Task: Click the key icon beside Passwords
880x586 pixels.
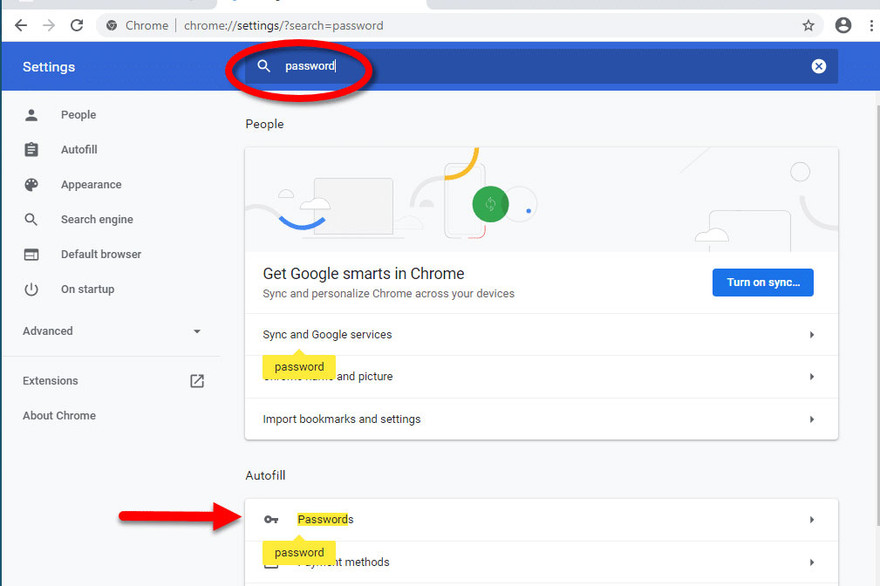Action: pos(271,519)
